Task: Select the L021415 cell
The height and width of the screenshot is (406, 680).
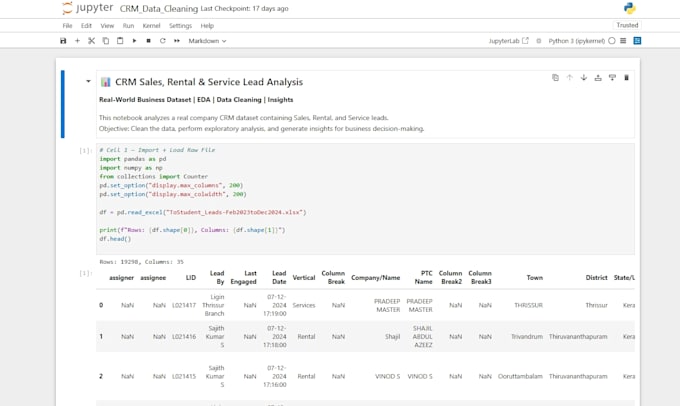Action: point(184,377)
